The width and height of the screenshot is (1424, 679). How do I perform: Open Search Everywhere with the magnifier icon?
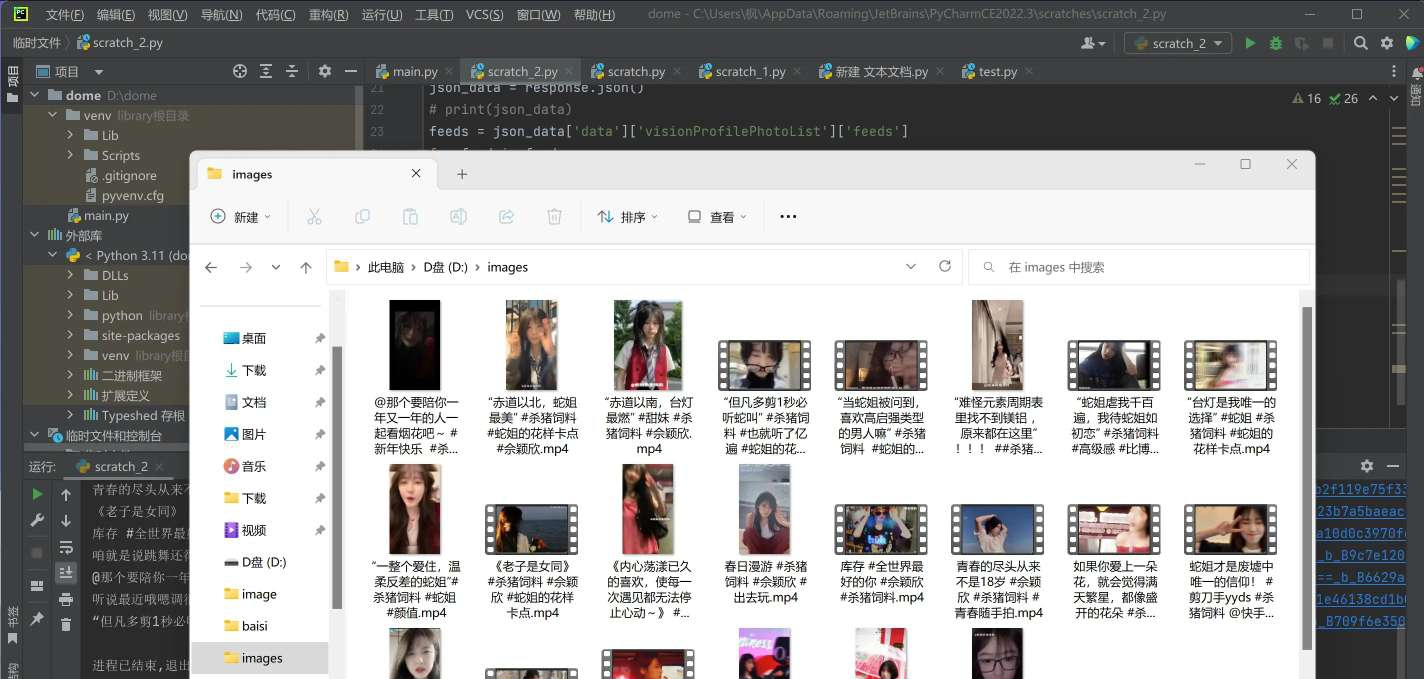(x=1360, y=43)
